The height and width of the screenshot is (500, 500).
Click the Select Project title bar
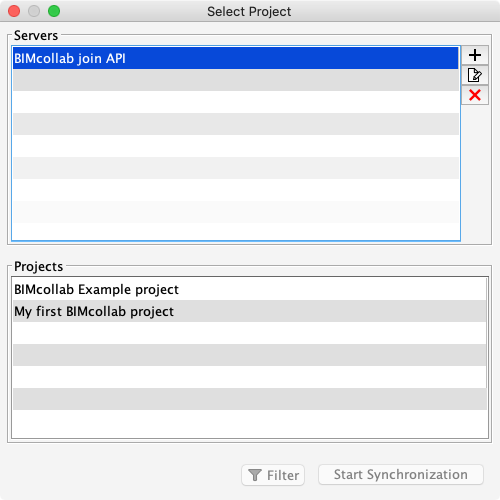(249, 11)
